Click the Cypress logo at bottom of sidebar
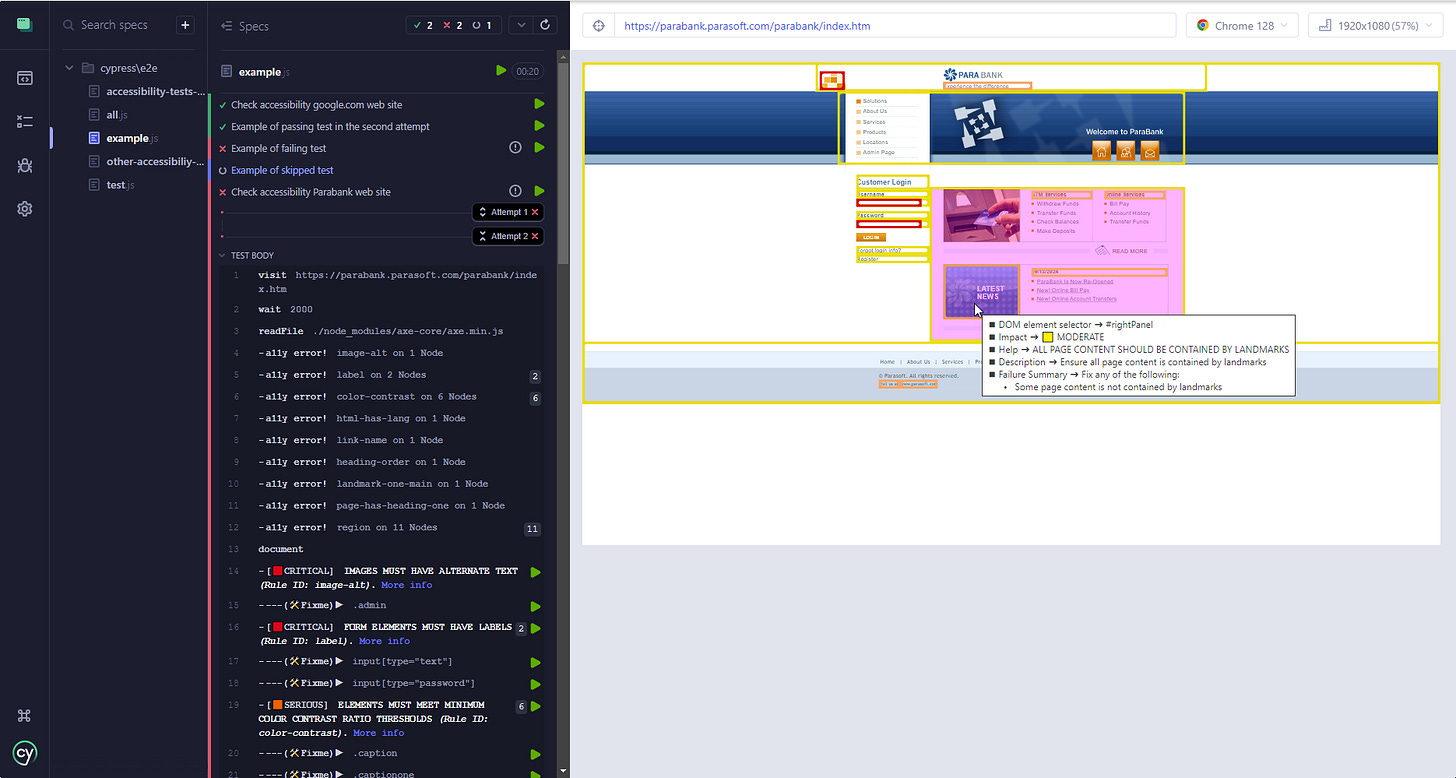This screenshot has width=1456, height=778. pos(25,753)
